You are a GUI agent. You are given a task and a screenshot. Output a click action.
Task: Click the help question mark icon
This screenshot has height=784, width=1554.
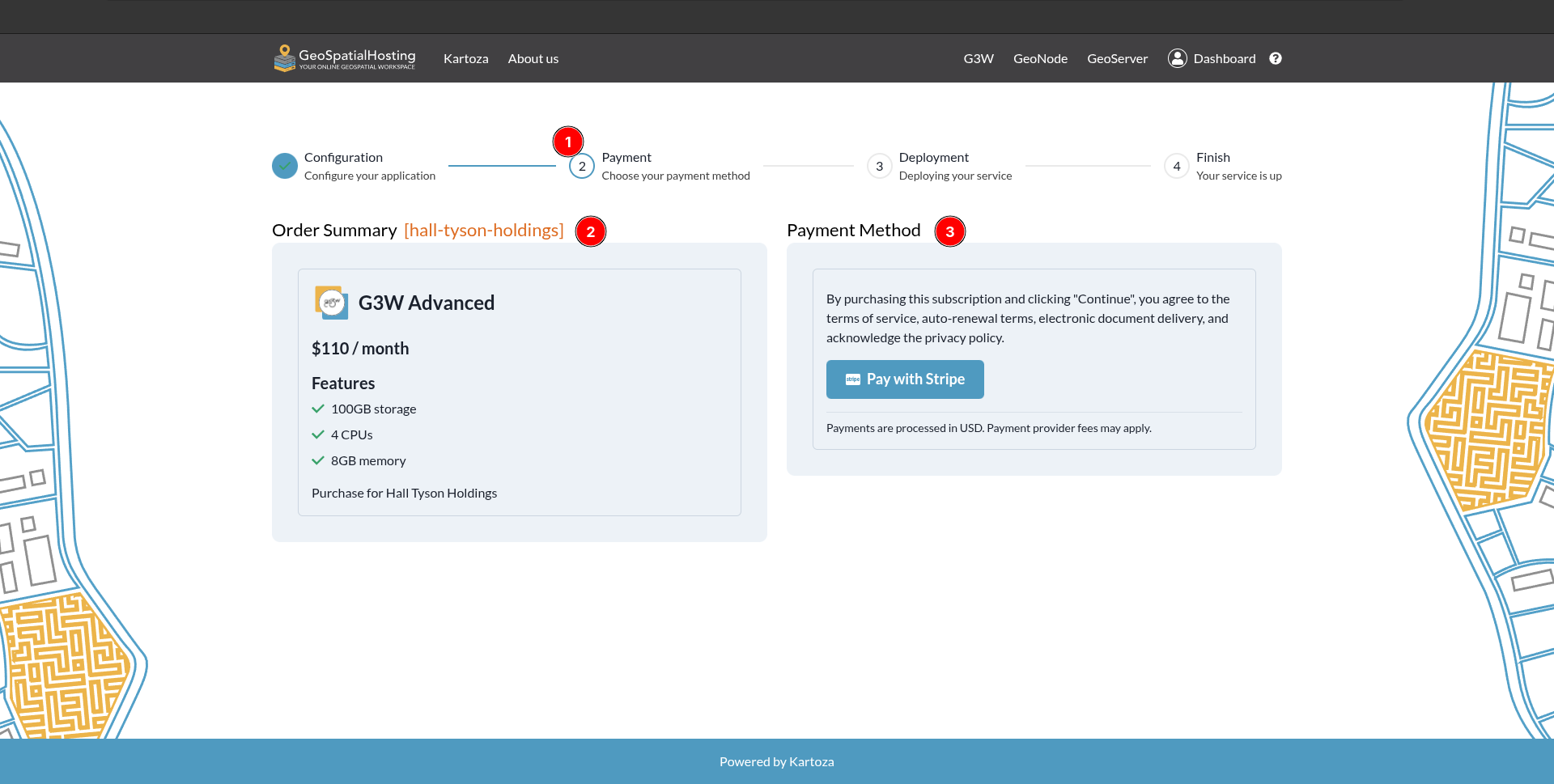(x=1275, y=58)
